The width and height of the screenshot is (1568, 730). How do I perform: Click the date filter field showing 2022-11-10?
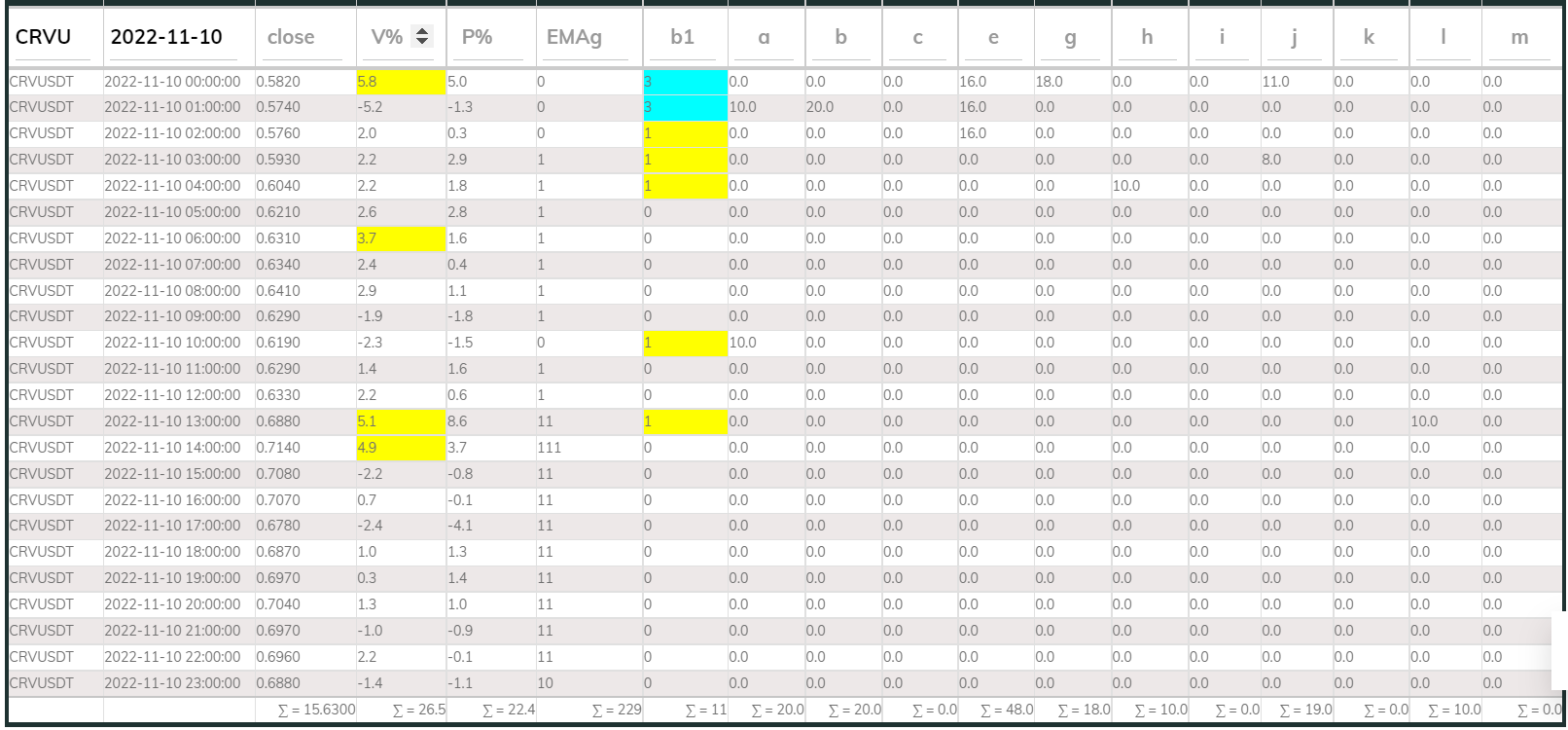tap(178, 37)
